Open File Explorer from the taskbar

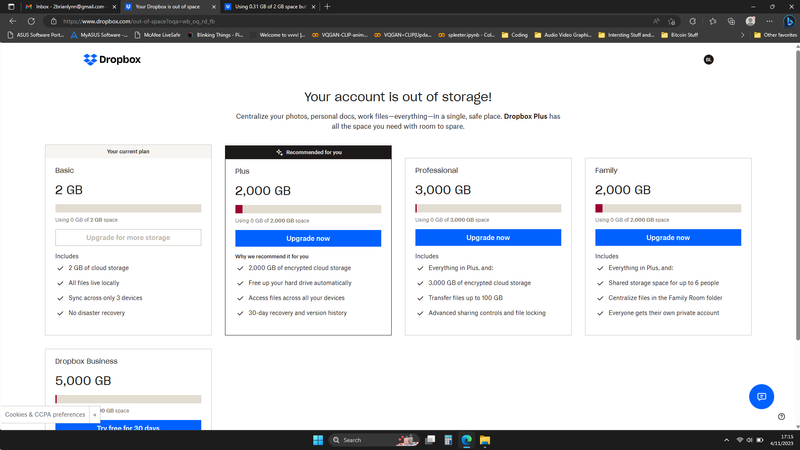pyautogui.click(x=485, y=440)
